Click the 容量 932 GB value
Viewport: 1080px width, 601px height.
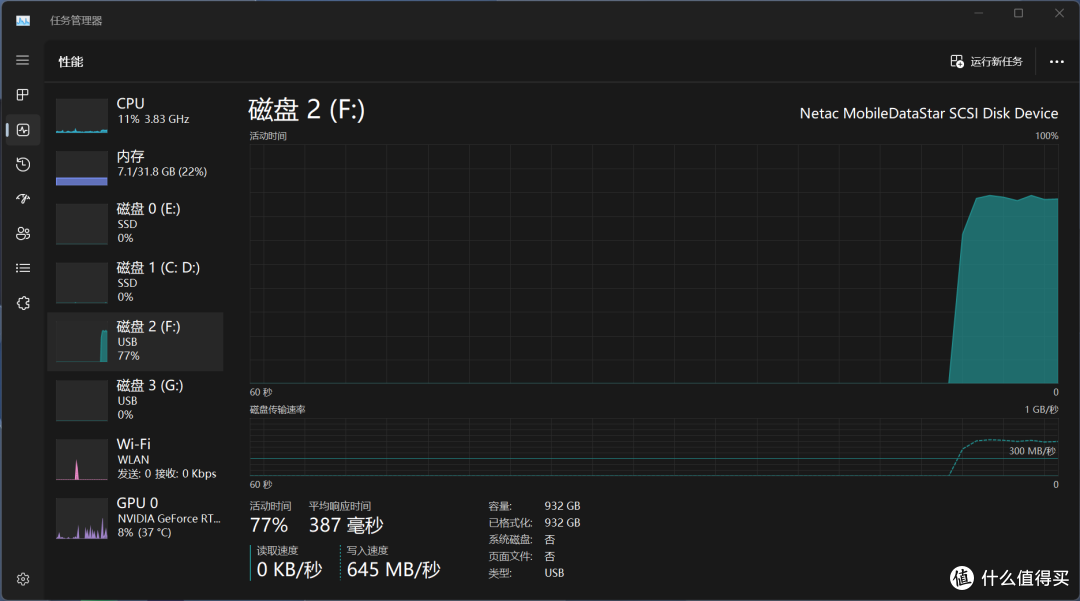click(562, 506)
